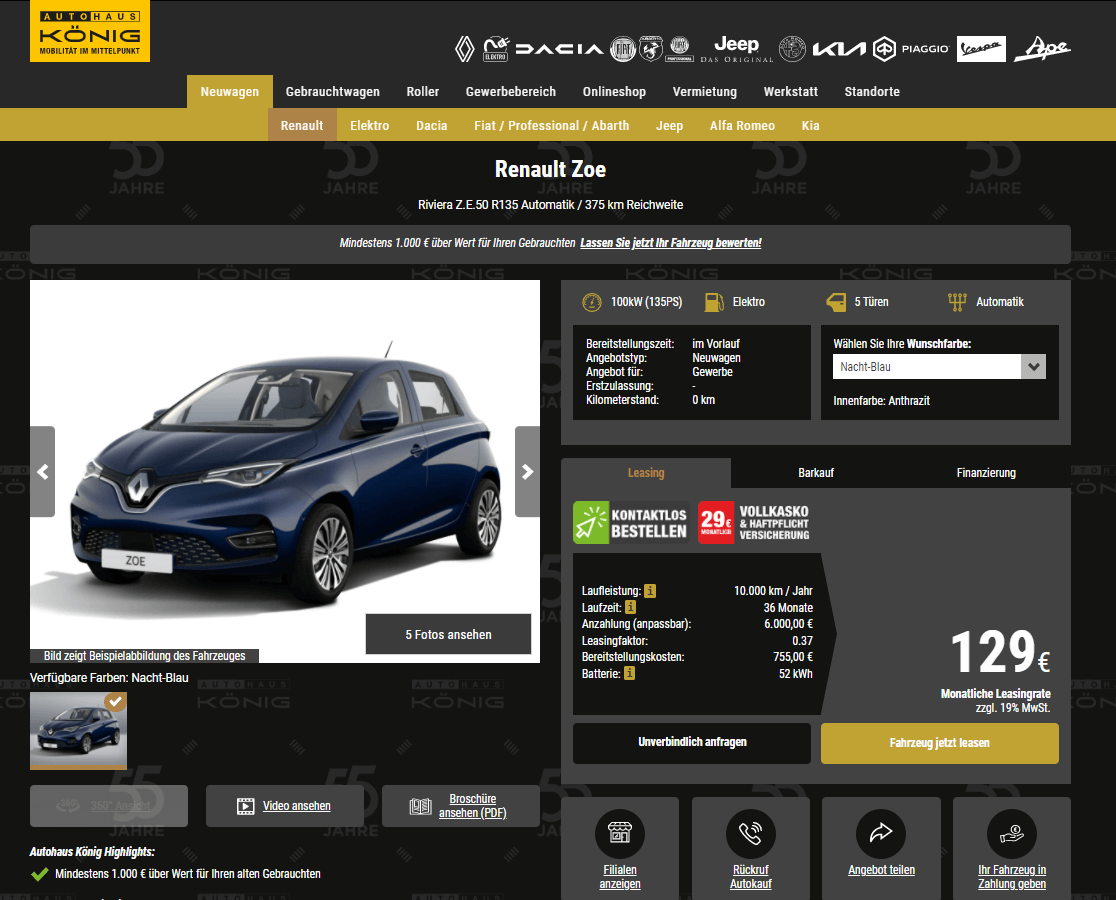Select the Elektro submenu item
This screenshot has width=1116, height=900.
point(369,125)
